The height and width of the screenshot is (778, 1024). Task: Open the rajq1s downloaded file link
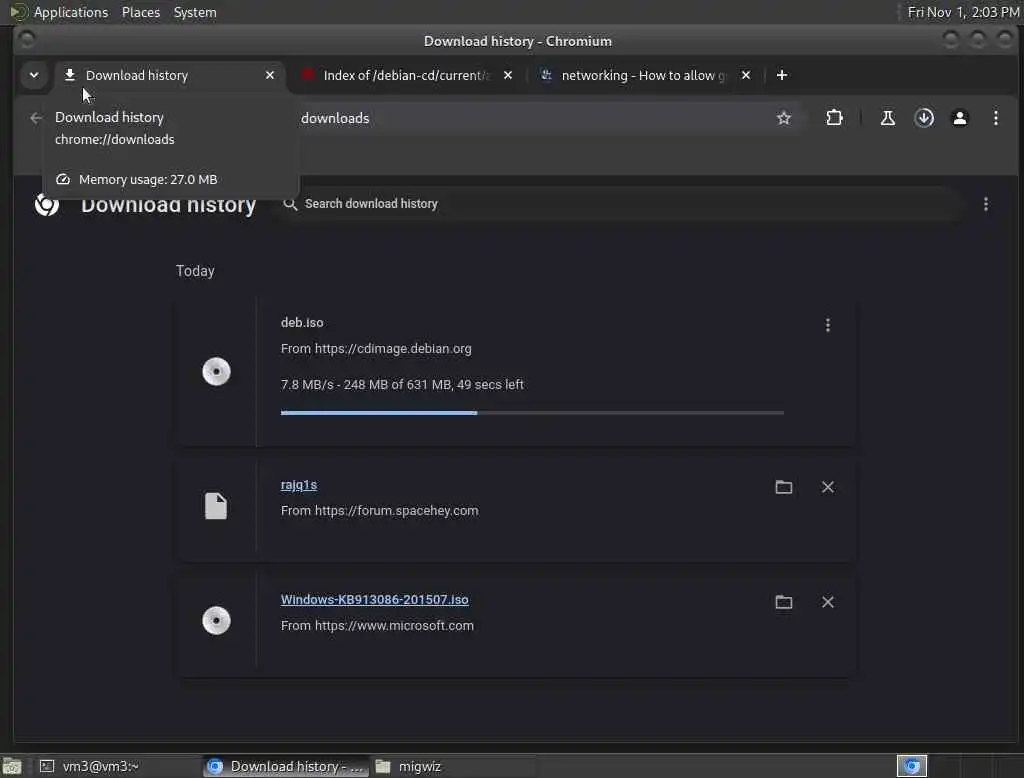(x=299, y=485)
